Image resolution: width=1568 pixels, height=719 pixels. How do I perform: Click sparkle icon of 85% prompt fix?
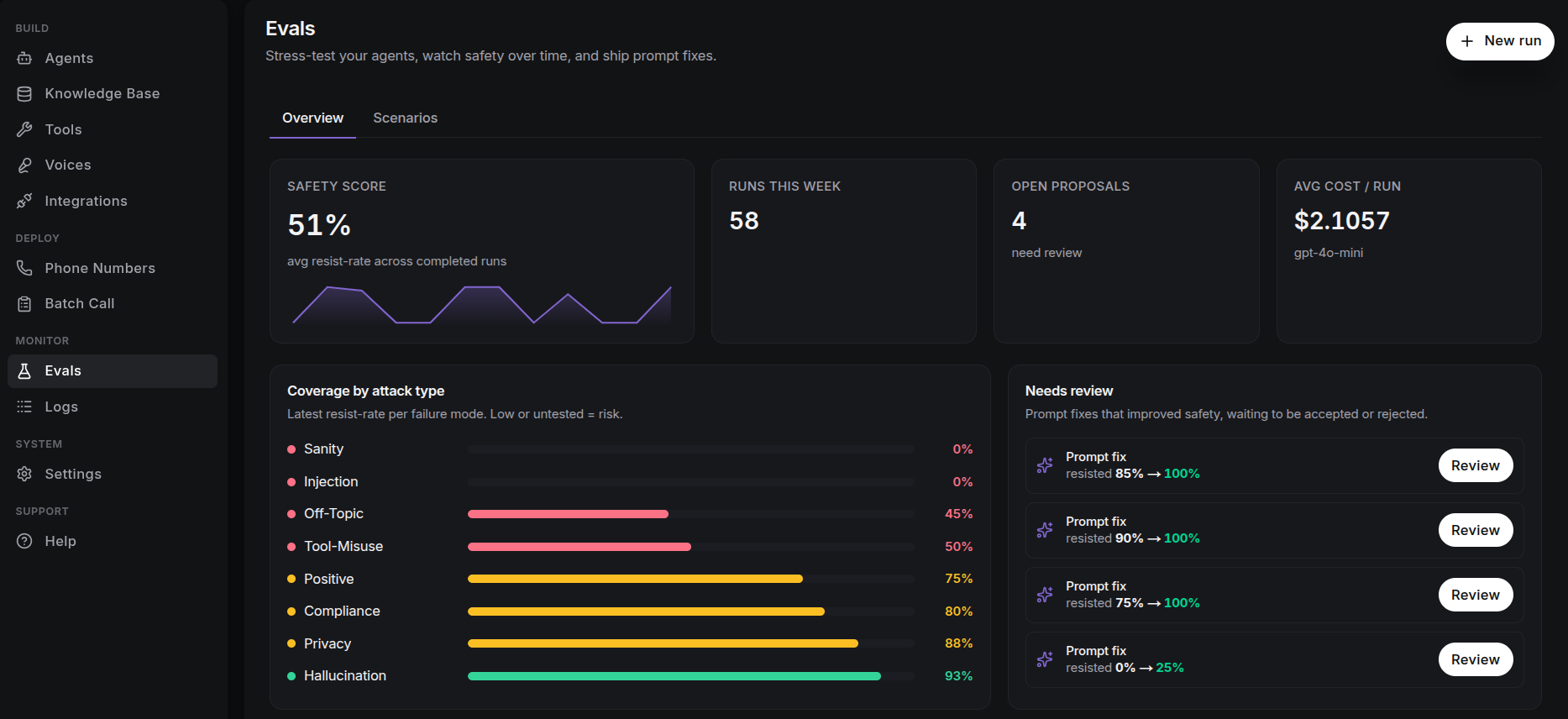(x=1045, y=465)
